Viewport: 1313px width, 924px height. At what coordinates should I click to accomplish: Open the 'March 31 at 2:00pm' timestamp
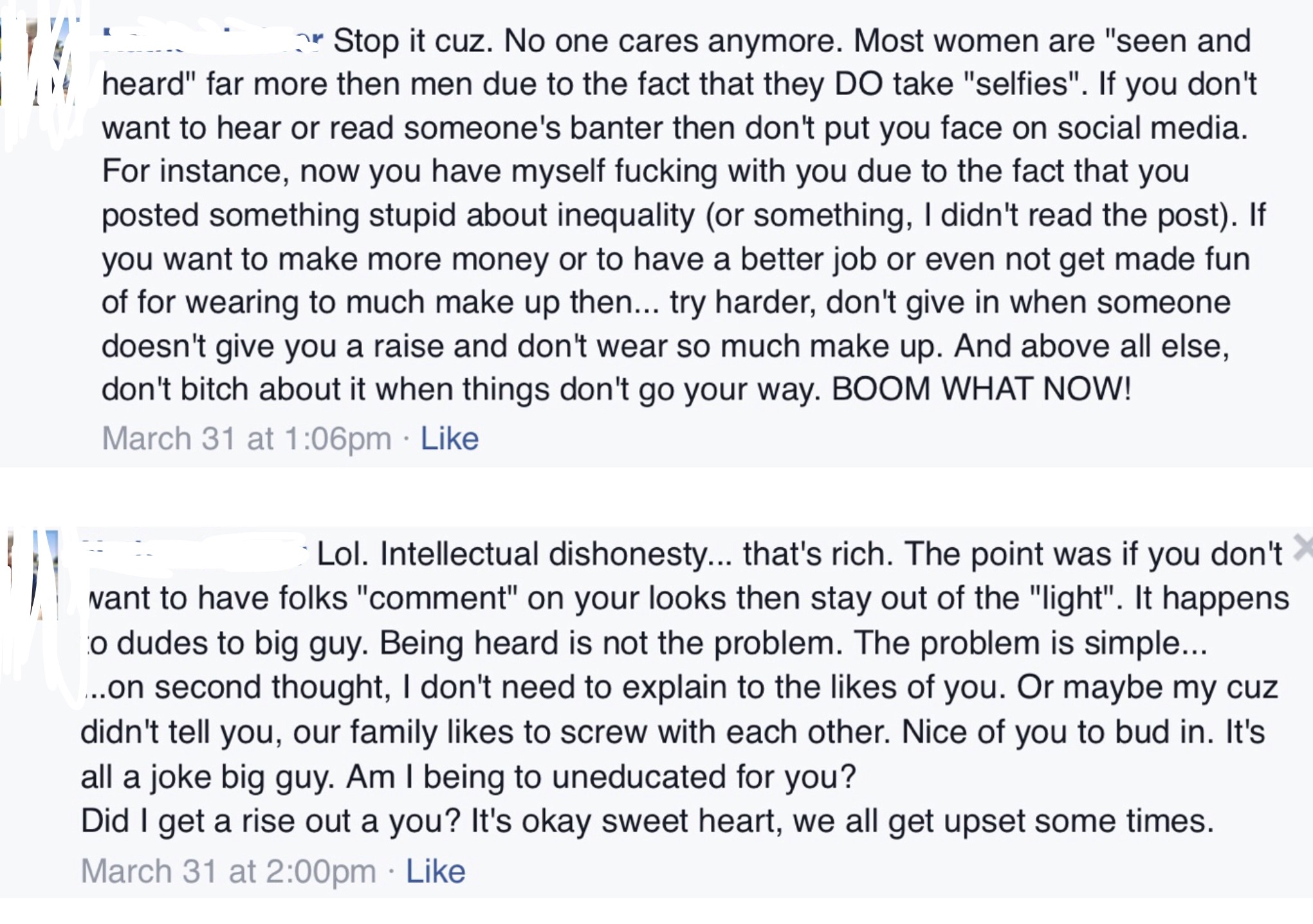(x=228, y=872)
